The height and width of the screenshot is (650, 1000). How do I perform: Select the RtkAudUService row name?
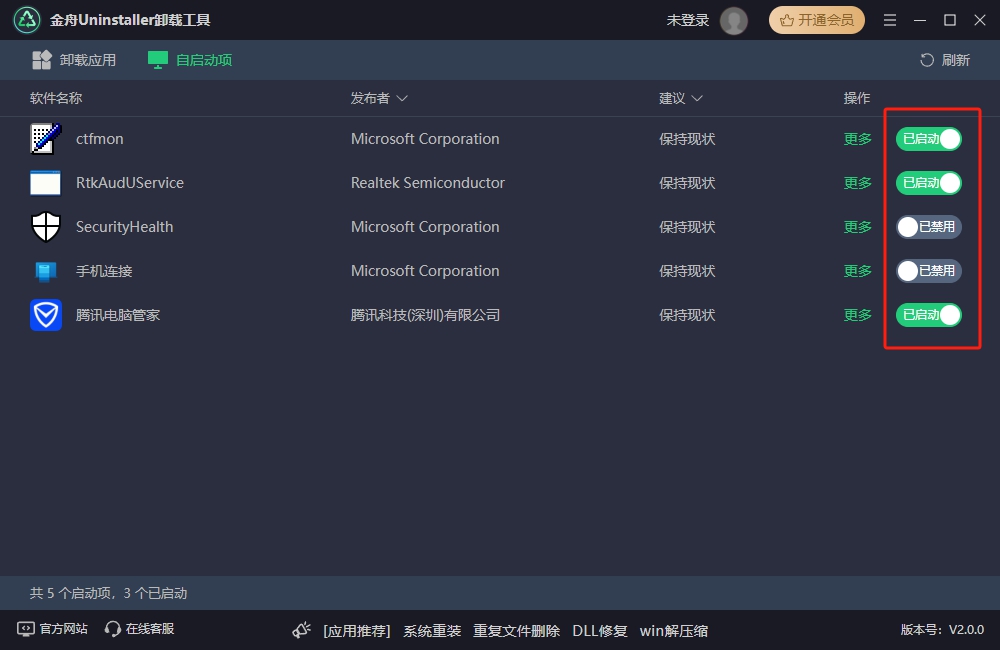tap(129, 182)
